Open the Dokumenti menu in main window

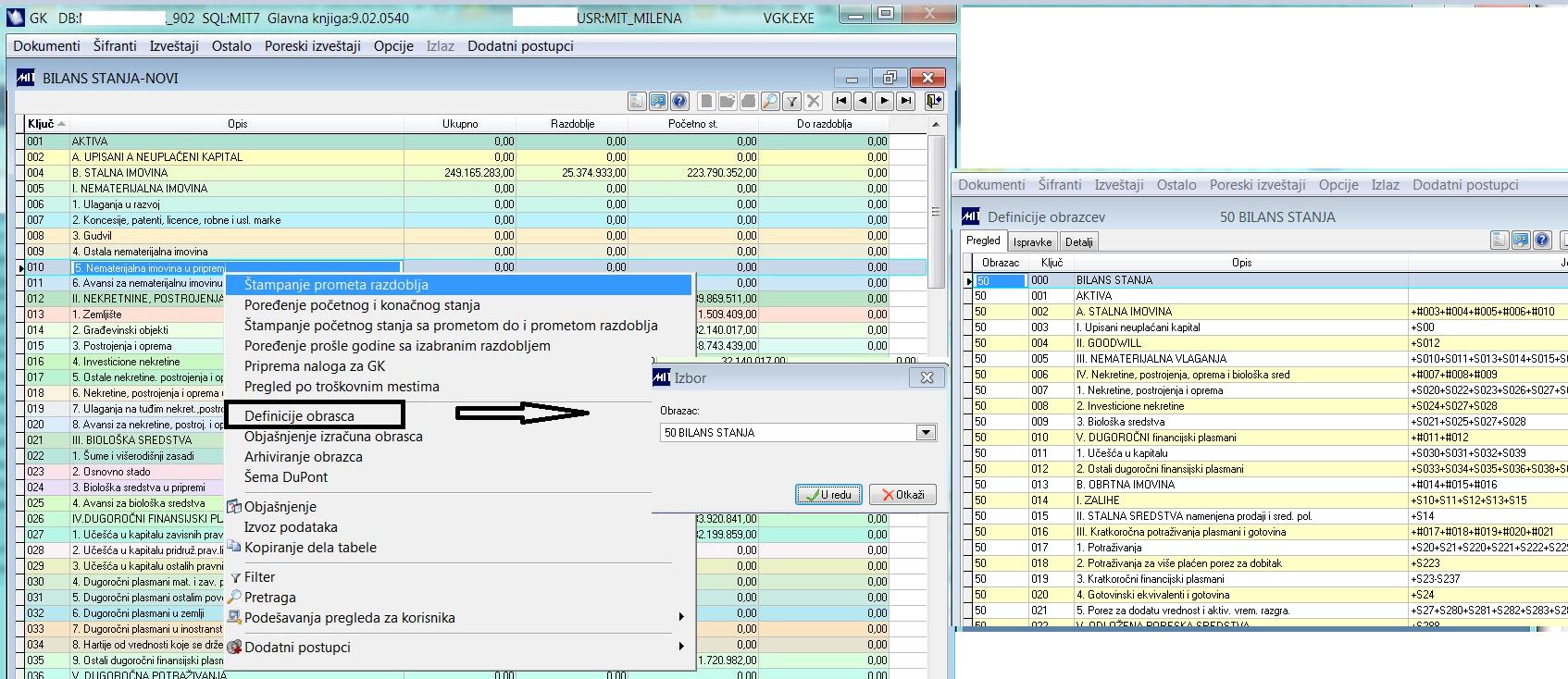click(x=46, y=45)
